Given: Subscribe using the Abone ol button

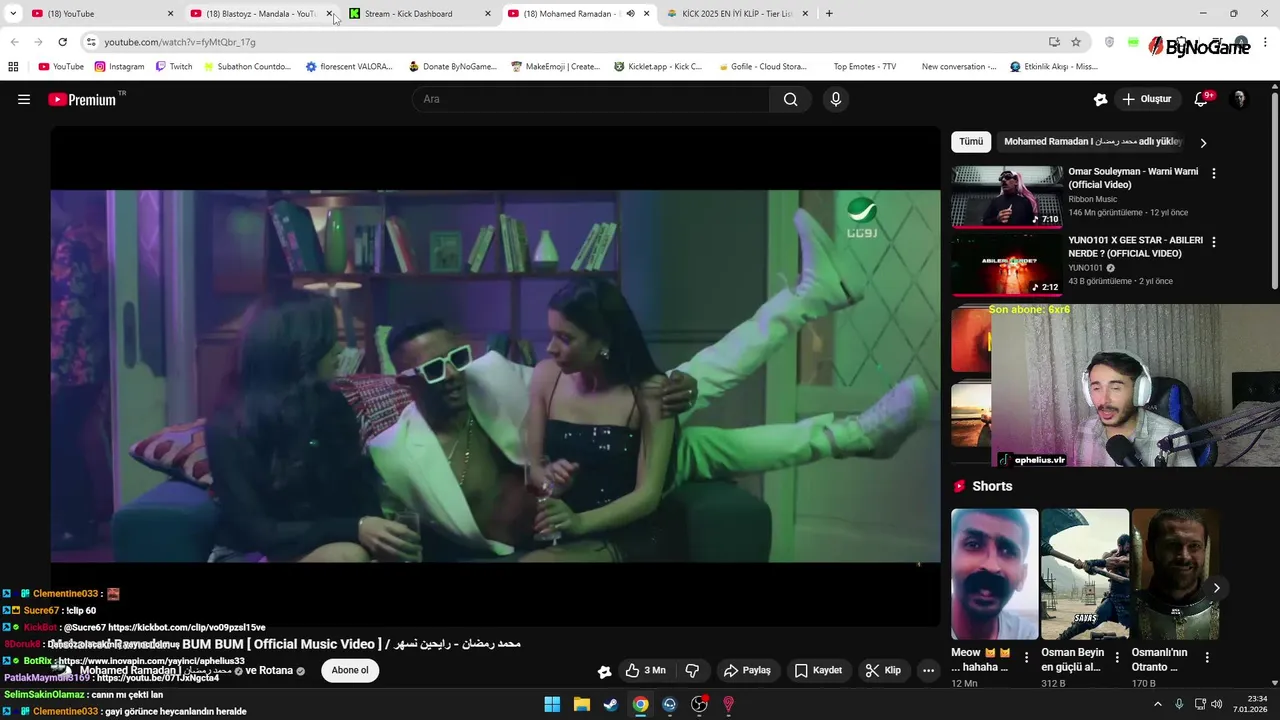Looking at the screenshot, I should [x=350, y=670].
